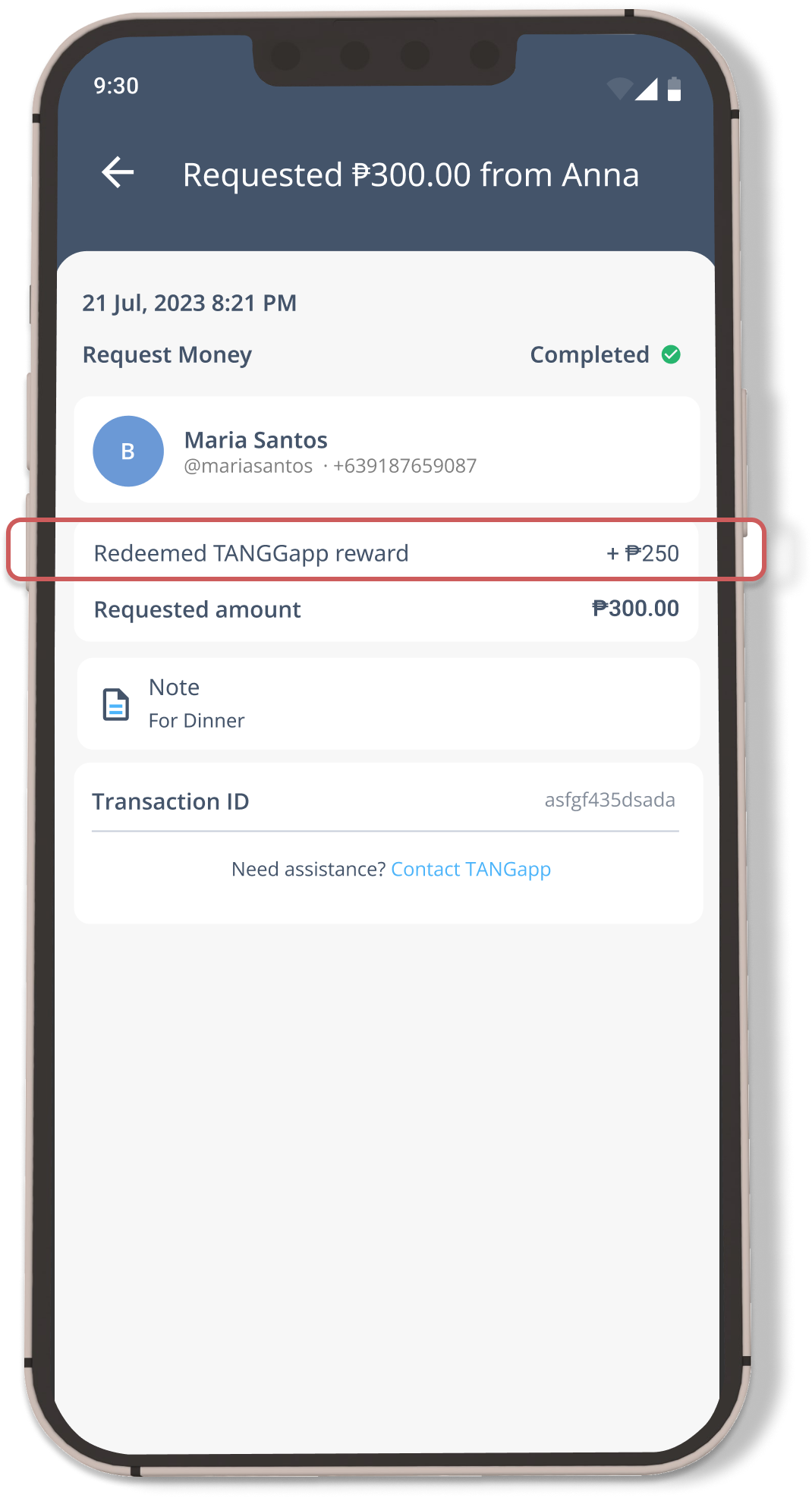Tap the cellular signal icon
The image size is (812, 1498).
pyautogui.click(x=646, y=89)
